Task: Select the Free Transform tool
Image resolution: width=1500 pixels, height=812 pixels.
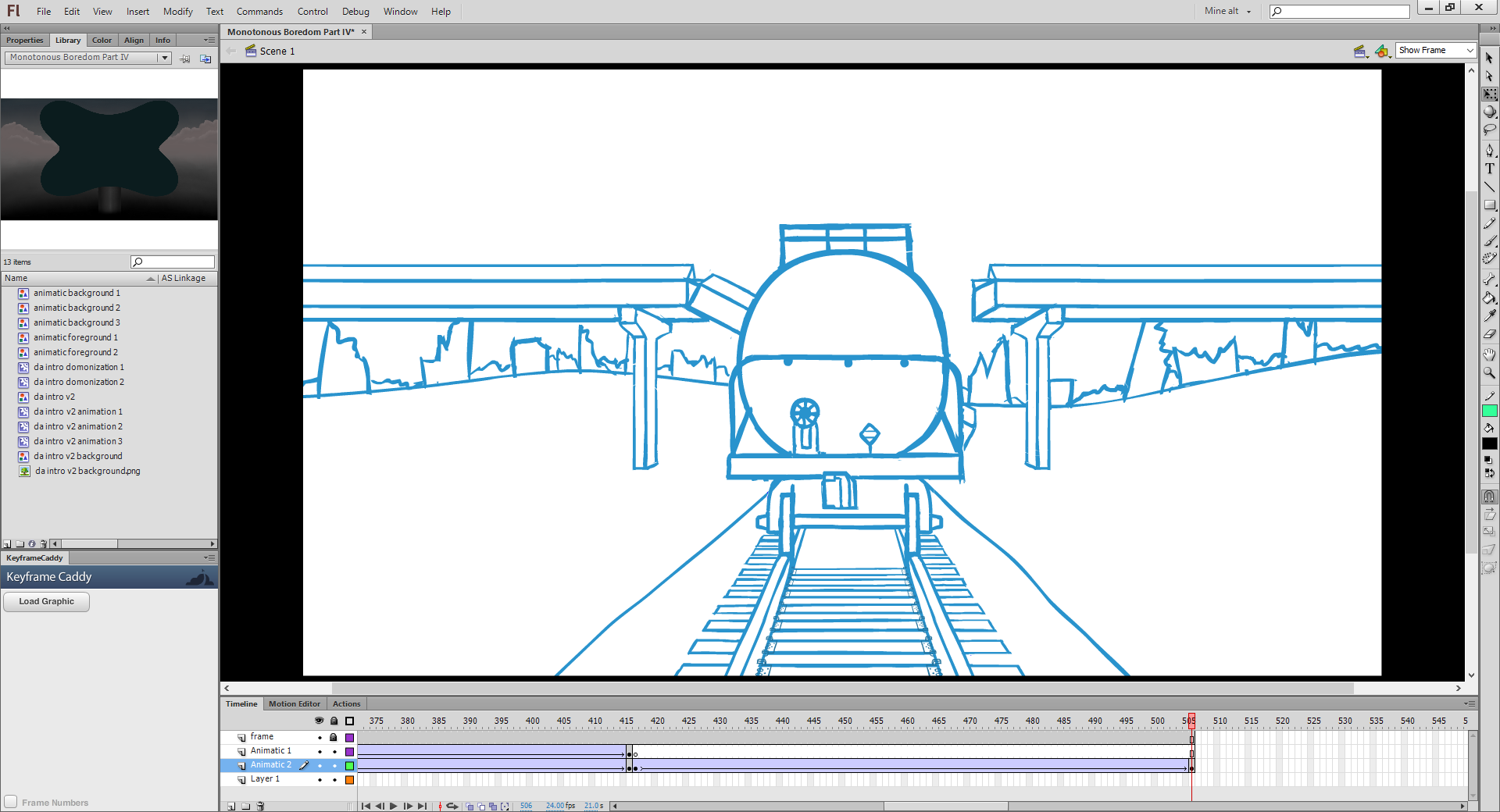Action: [1489, 94]
